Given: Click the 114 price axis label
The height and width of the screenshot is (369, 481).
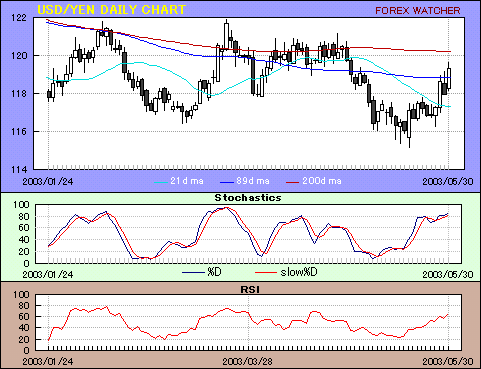Looking at the screenshot, I should [x=19, y=170].
